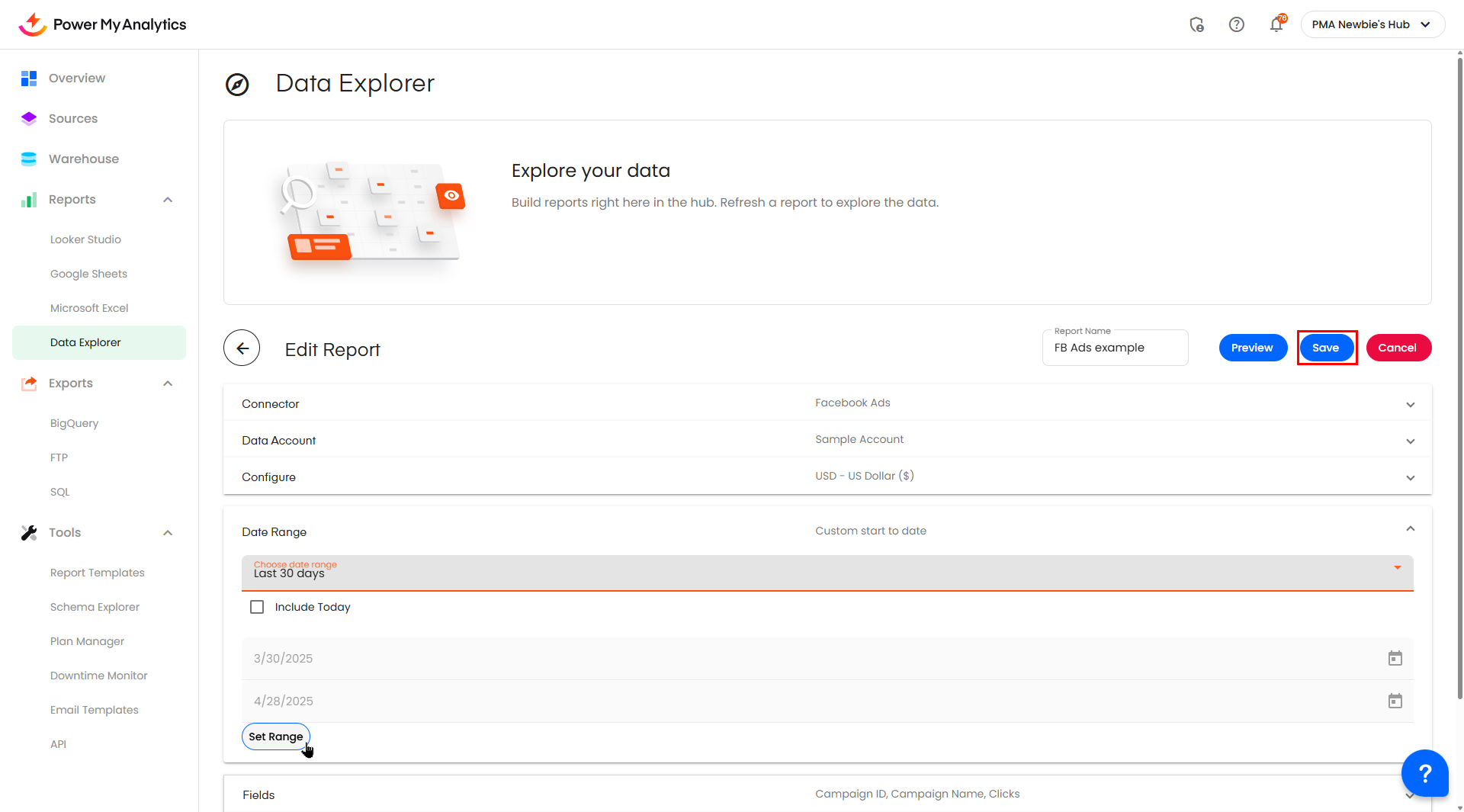
Task: Click the back arrow beside Edit Report
Action: (242, 348)
